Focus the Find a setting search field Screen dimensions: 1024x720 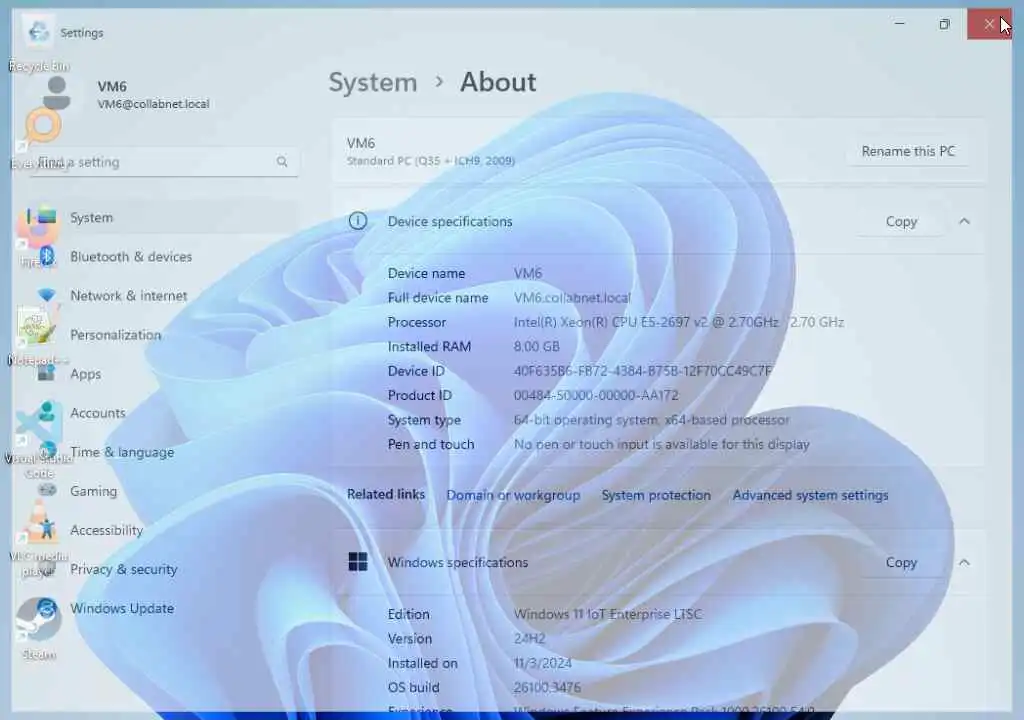tap(163, 162)
